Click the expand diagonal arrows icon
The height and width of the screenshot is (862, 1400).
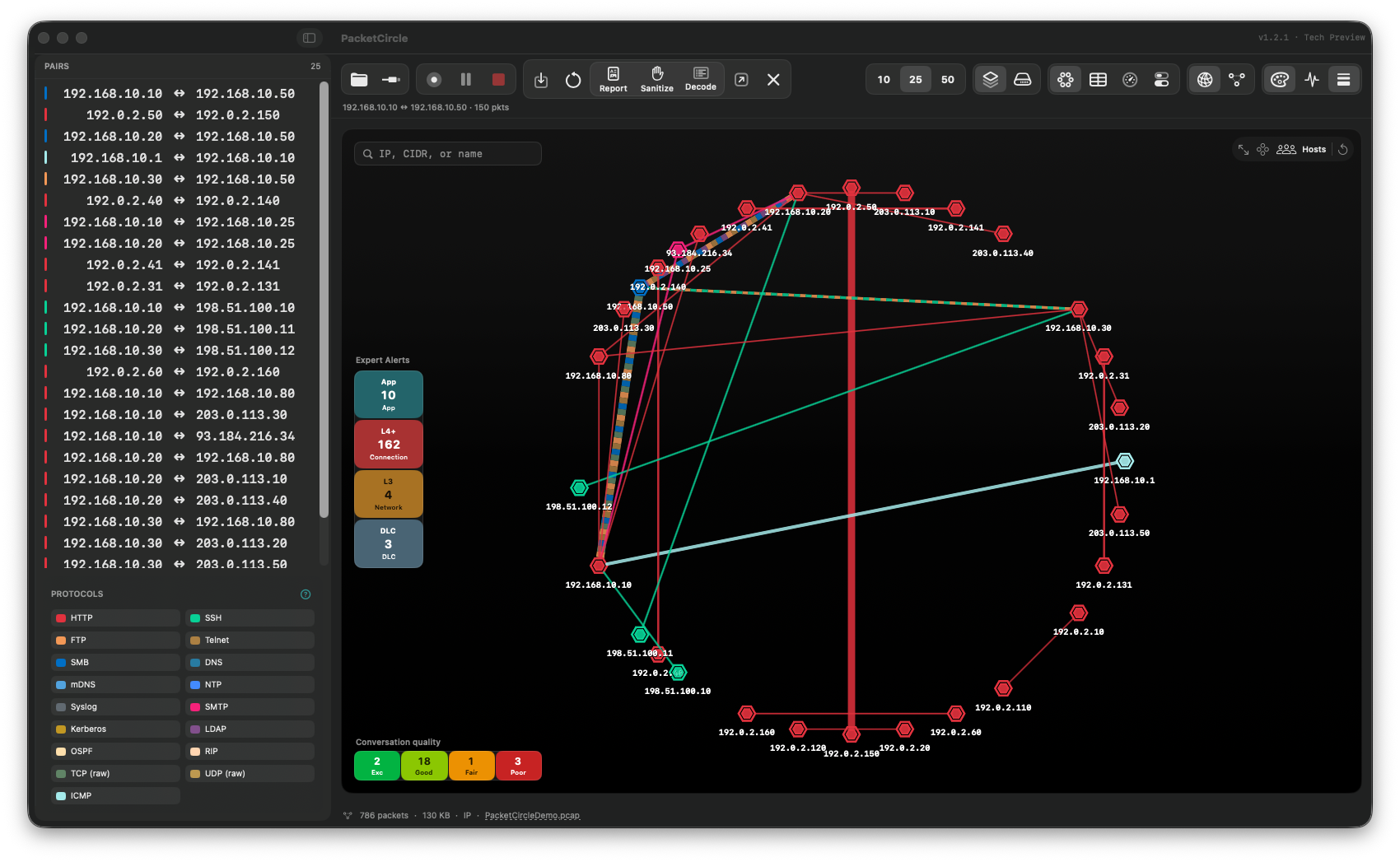click(x=1244, y=150)
